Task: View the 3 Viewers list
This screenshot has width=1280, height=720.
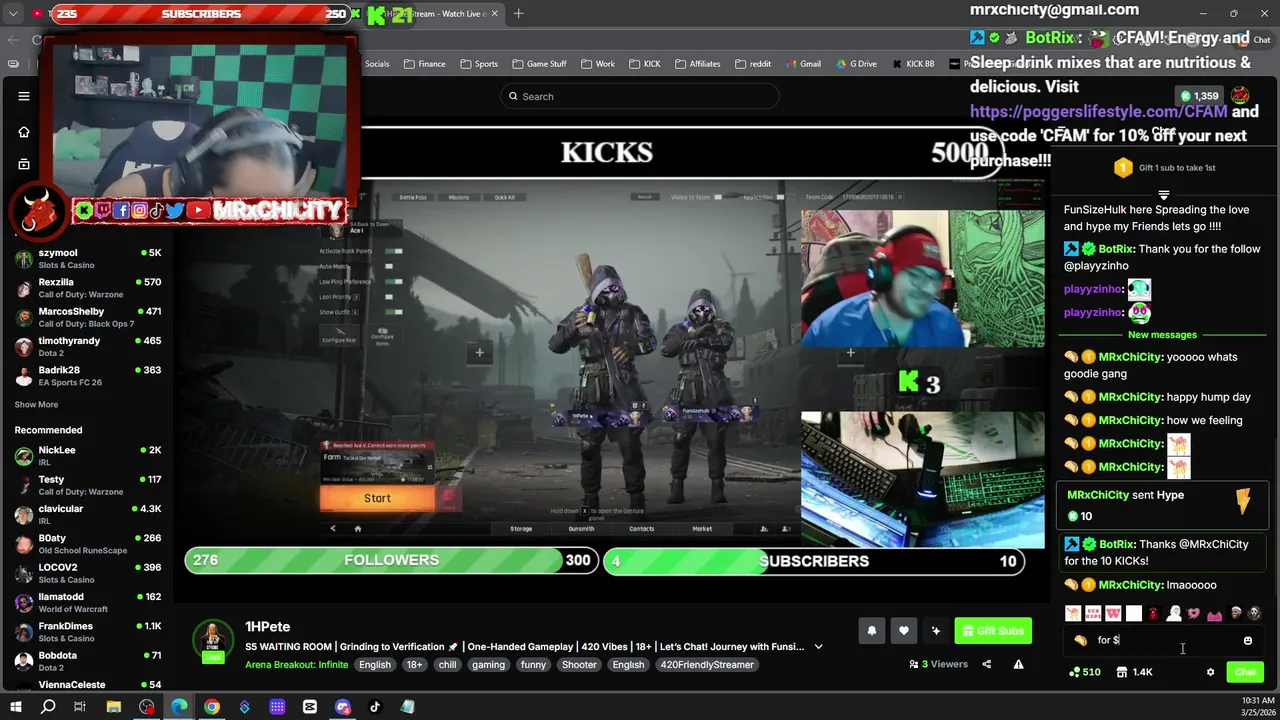Action: [x=939, y=664]
